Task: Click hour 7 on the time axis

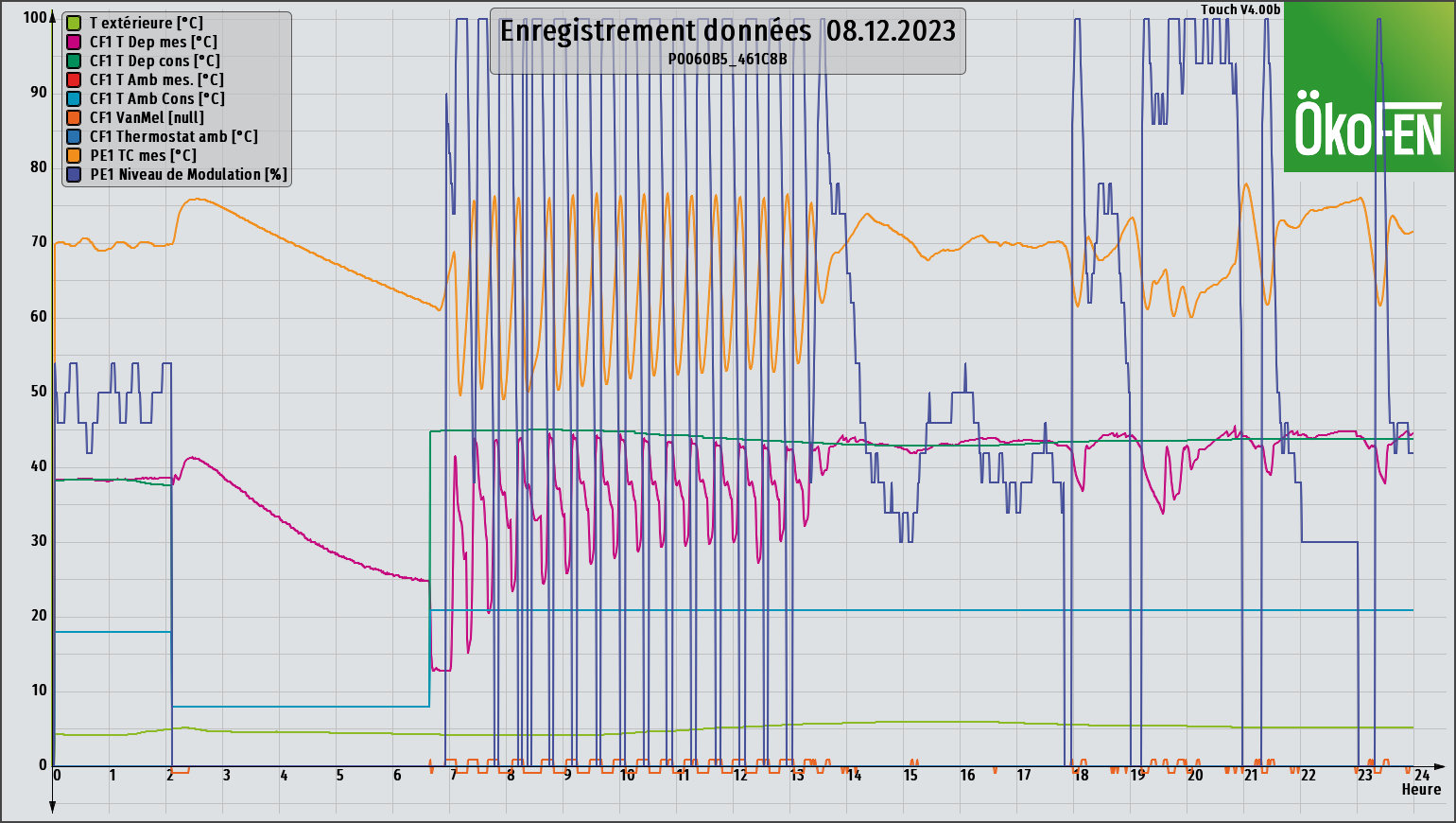Action: [454, 775]
